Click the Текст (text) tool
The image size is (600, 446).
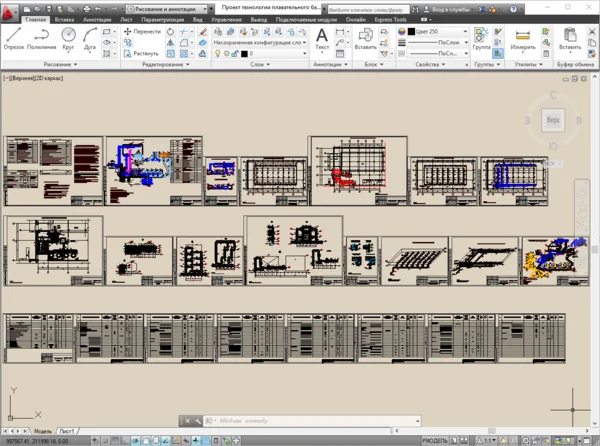point(322,38)
